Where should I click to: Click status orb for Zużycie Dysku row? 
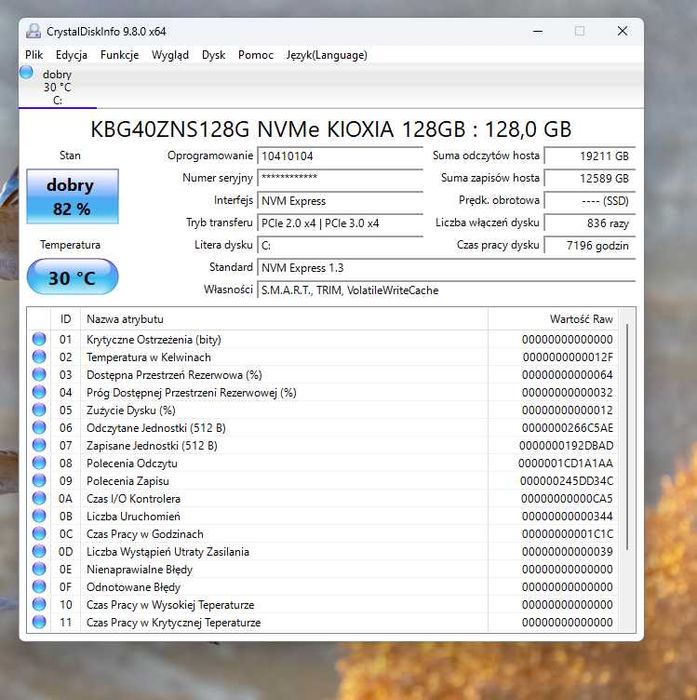(x=39, y=410)
